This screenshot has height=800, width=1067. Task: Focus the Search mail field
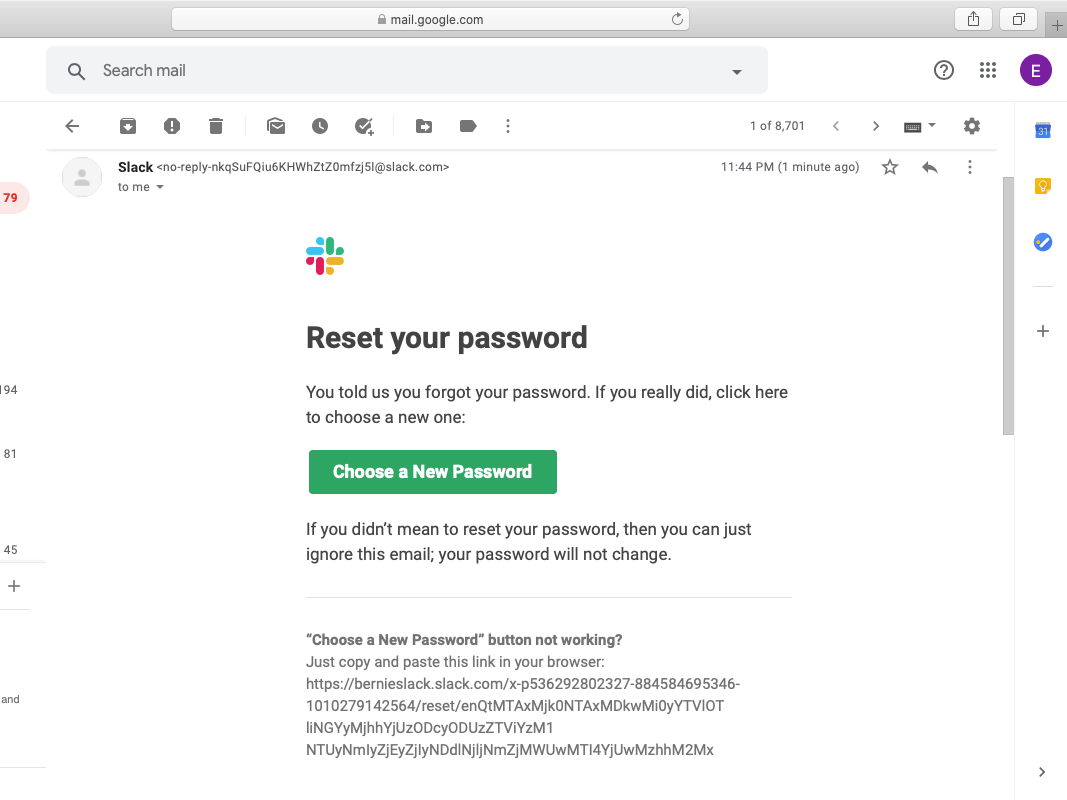[407, 71]
